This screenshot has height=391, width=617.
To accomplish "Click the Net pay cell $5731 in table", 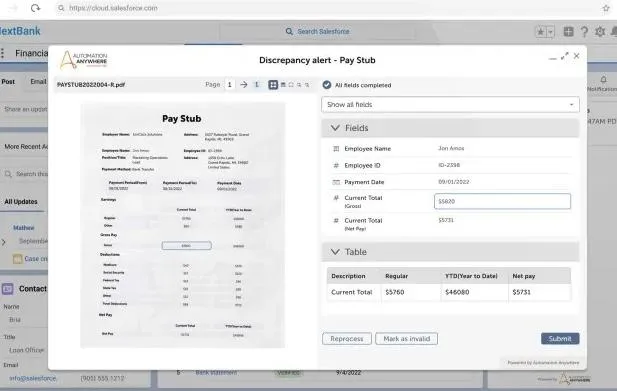I will pos(521,292).
